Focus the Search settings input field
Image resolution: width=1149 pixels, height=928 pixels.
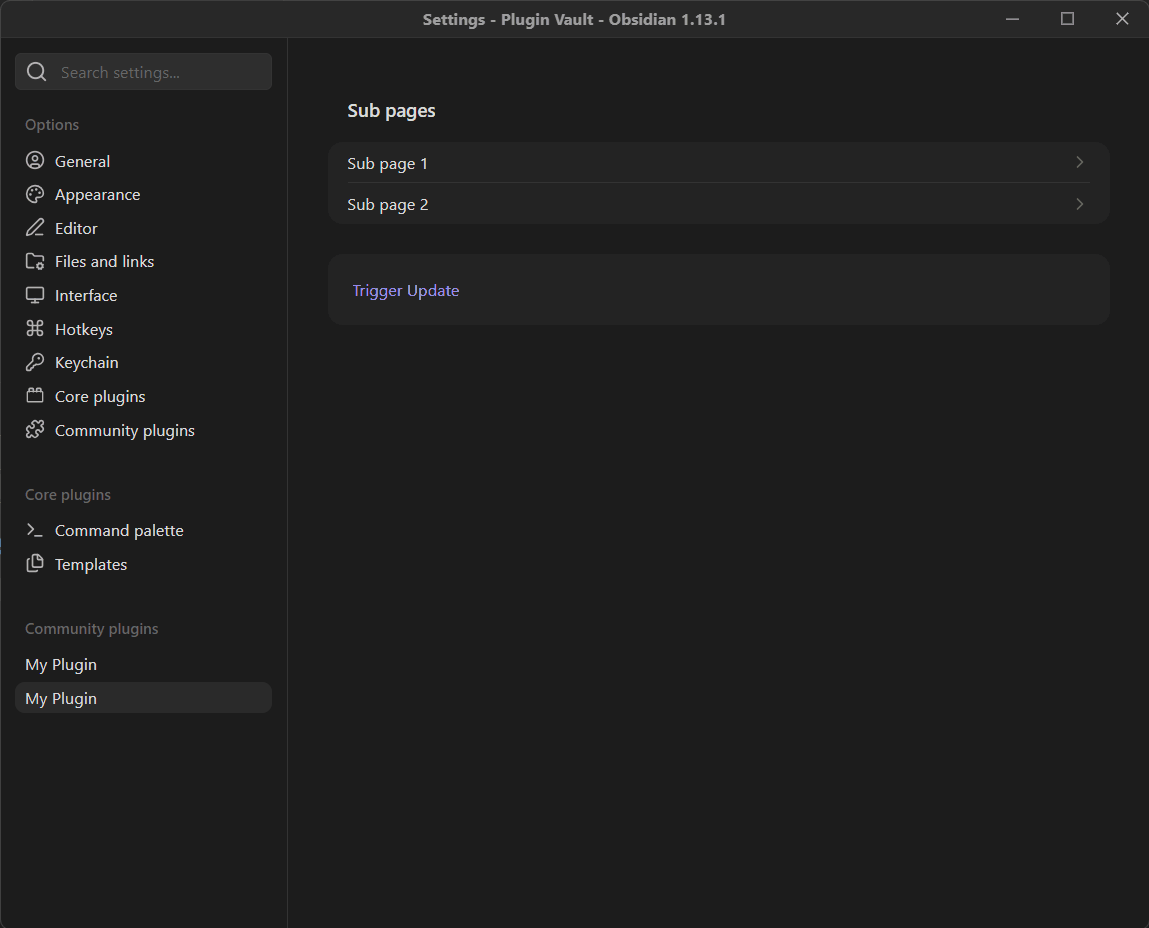(x=143, y=72)
